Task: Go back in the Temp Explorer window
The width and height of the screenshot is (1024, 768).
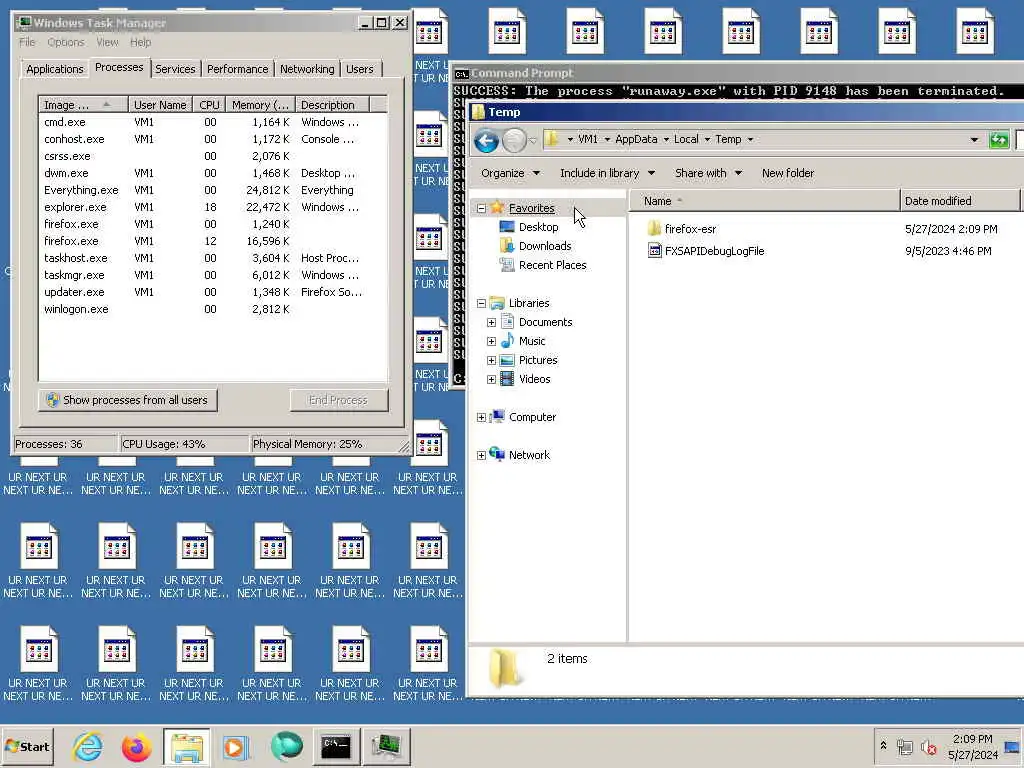Action: click(486, 140)
